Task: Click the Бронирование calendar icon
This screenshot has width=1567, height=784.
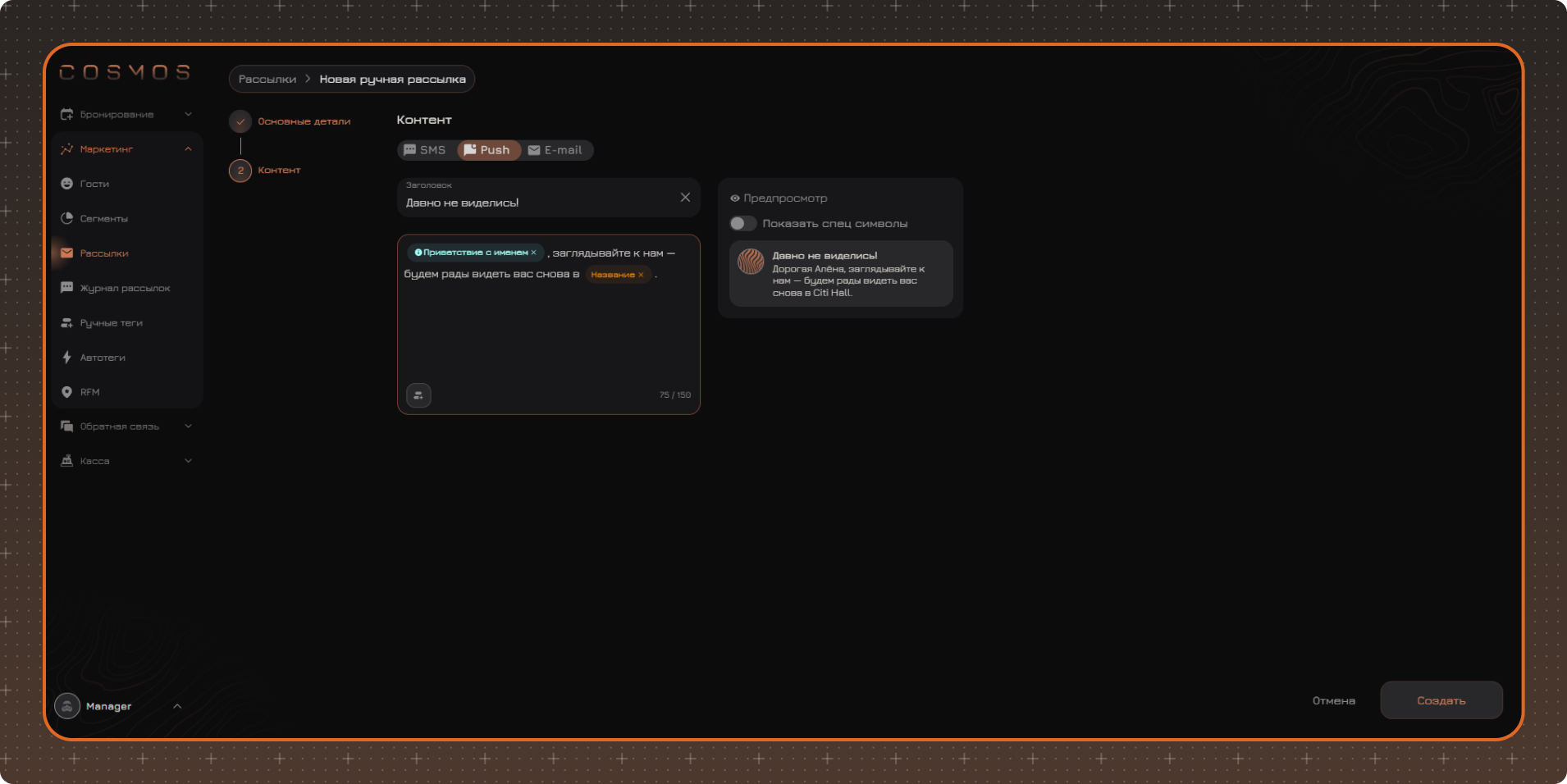Action: pyautogui.click(x=66, y=114)
